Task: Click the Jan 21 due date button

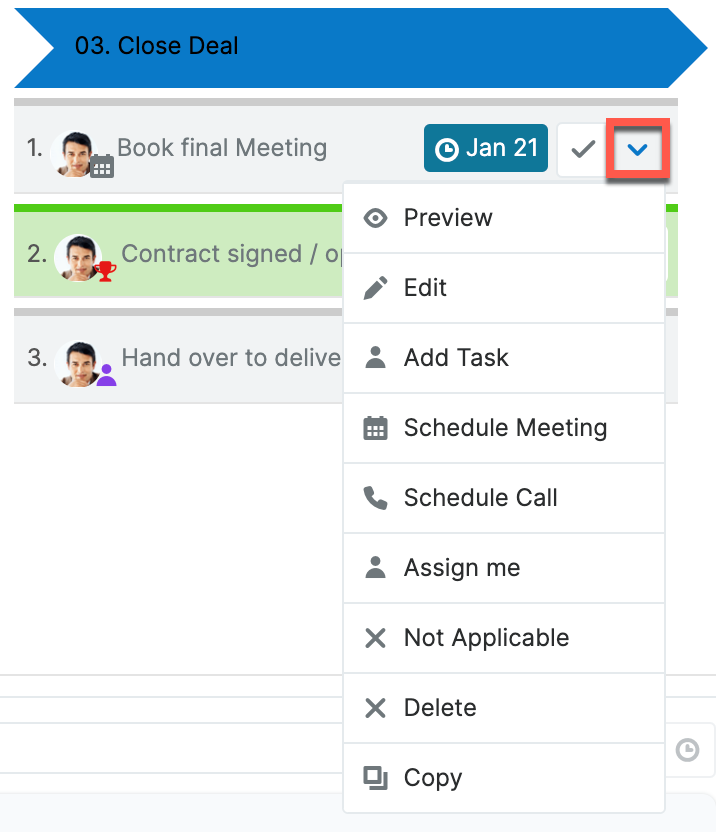Action: point(486,148)
